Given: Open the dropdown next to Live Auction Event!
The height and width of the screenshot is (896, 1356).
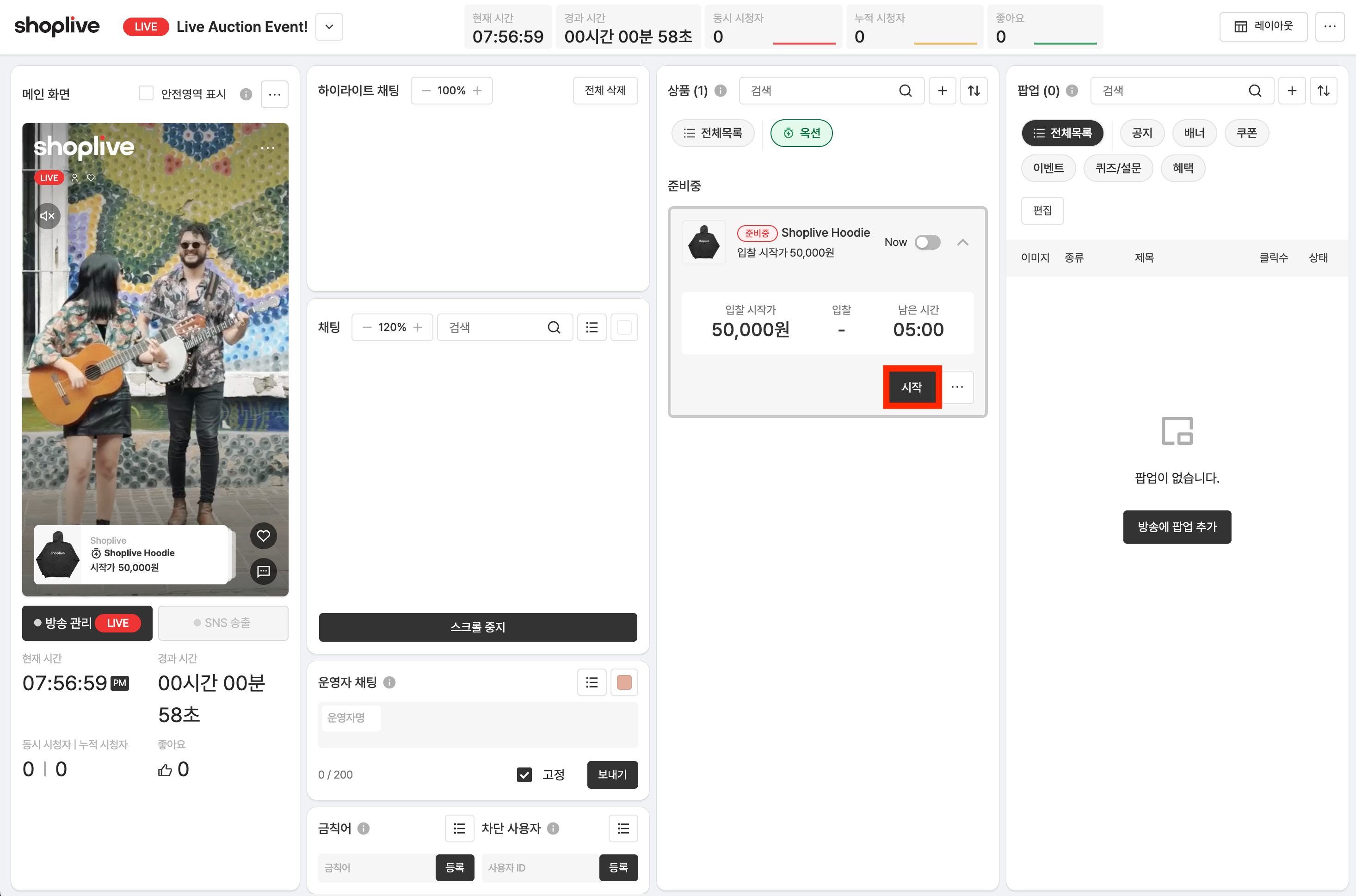Looking at the screenshot, I should click(x=329, y=27).
